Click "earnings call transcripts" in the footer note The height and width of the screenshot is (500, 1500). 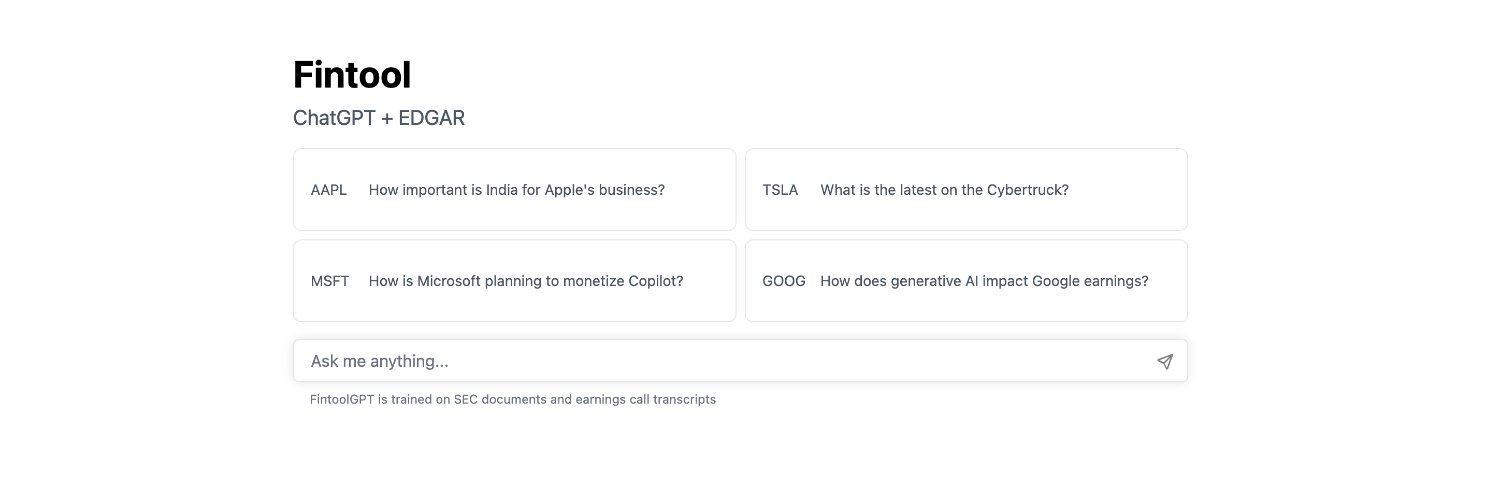(642, 400)
